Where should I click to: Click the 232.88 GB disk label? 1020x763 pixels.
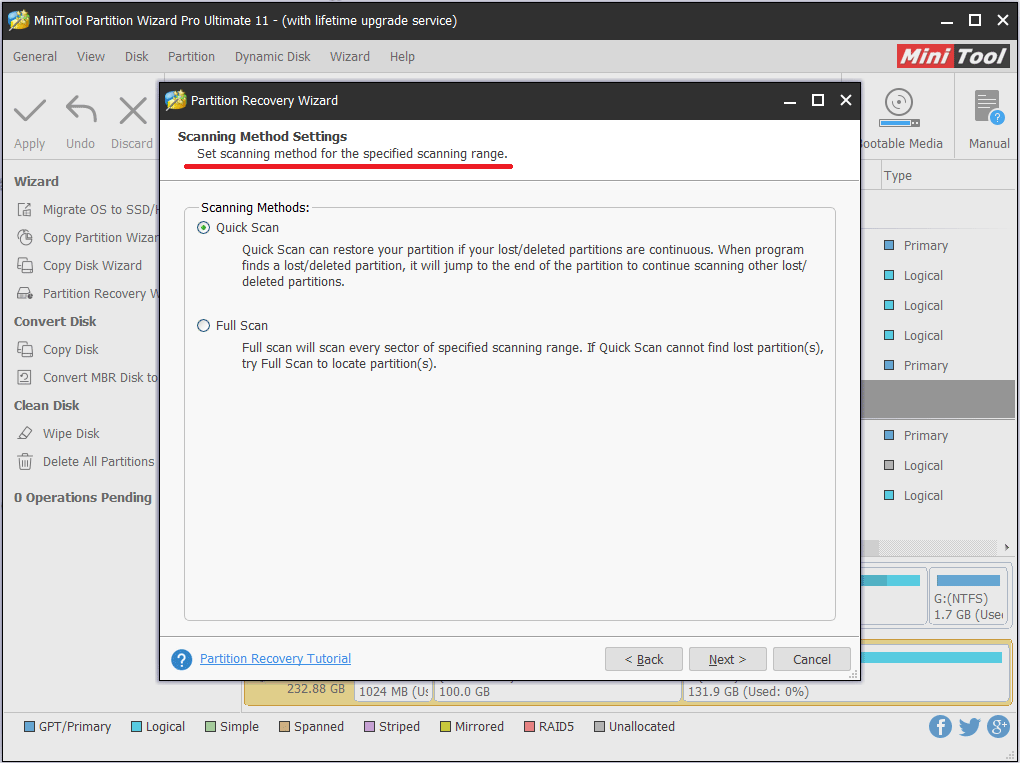[315, 689]
